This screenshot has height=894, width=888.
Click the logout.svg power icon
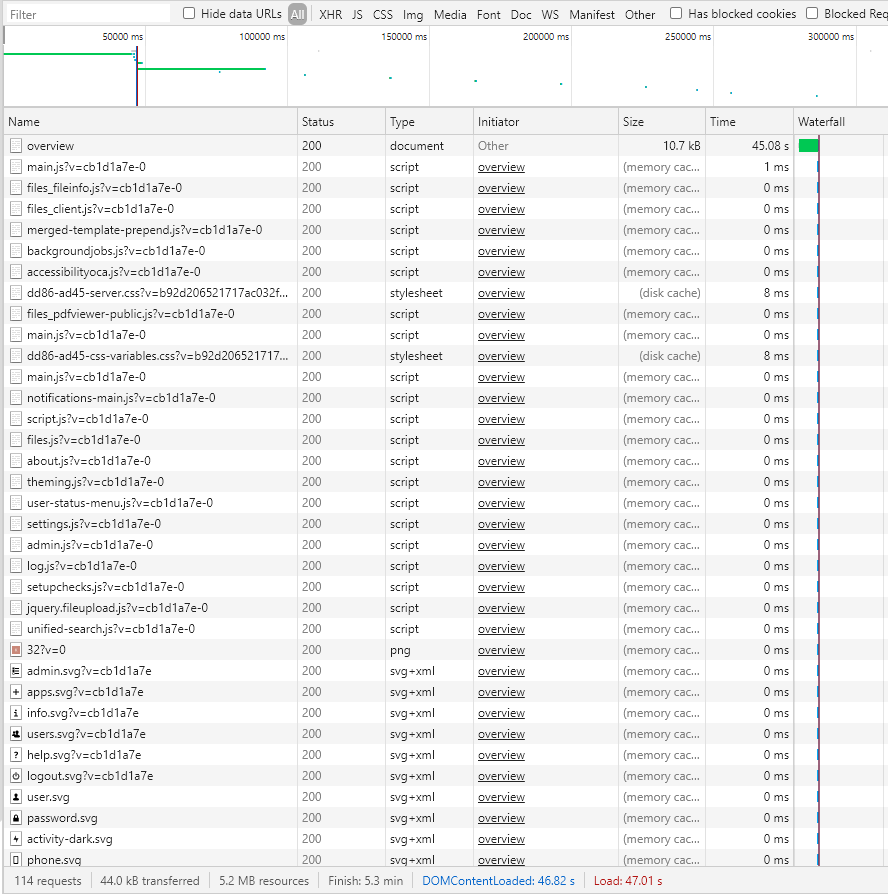16,776
